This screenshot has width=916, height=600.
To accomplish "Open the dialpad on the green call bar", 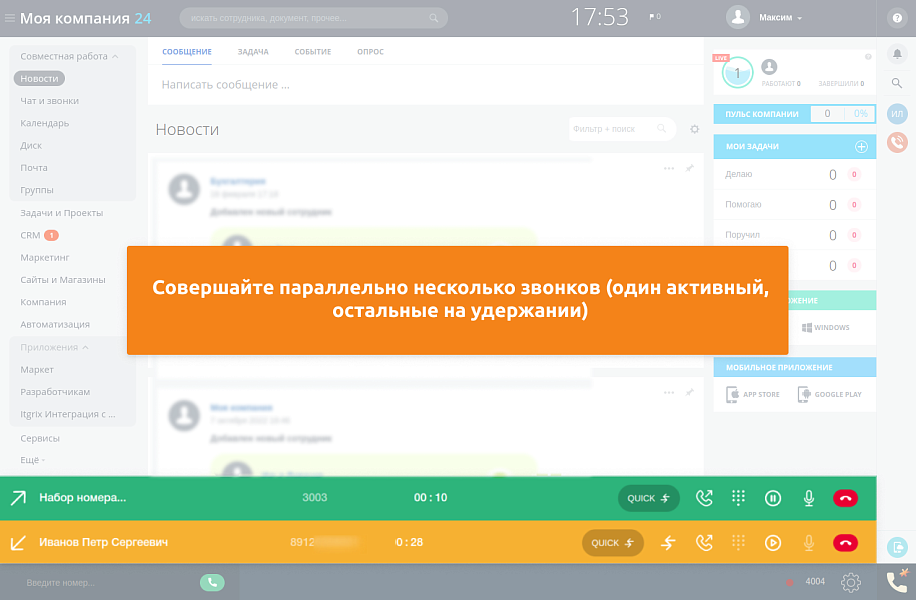I will (738, 497).
